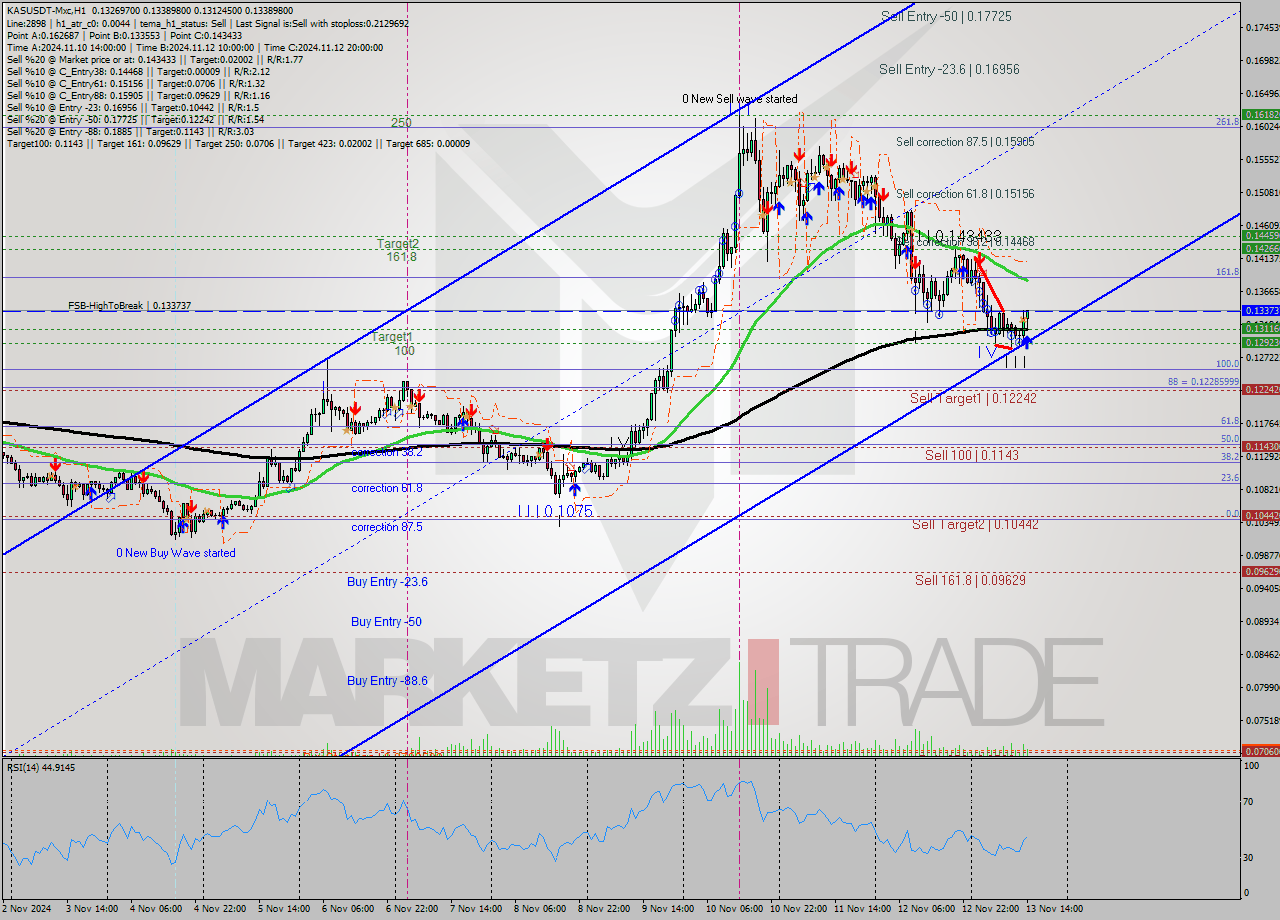Click the blue '261.8' Fibonacci level label
The height and width of the screenshot is (920, 1280).
(1227, 121)
